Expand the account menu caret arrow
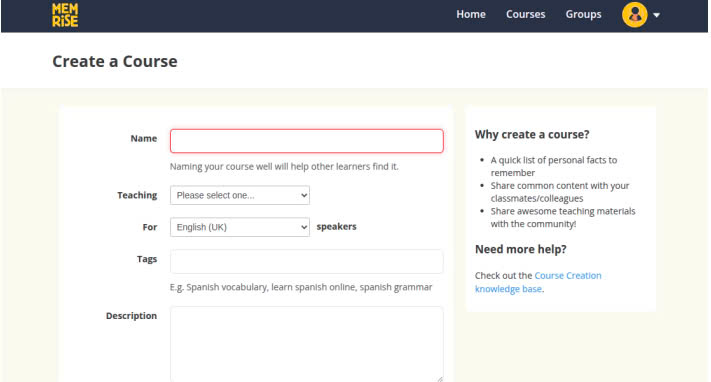 click(656, 15)
